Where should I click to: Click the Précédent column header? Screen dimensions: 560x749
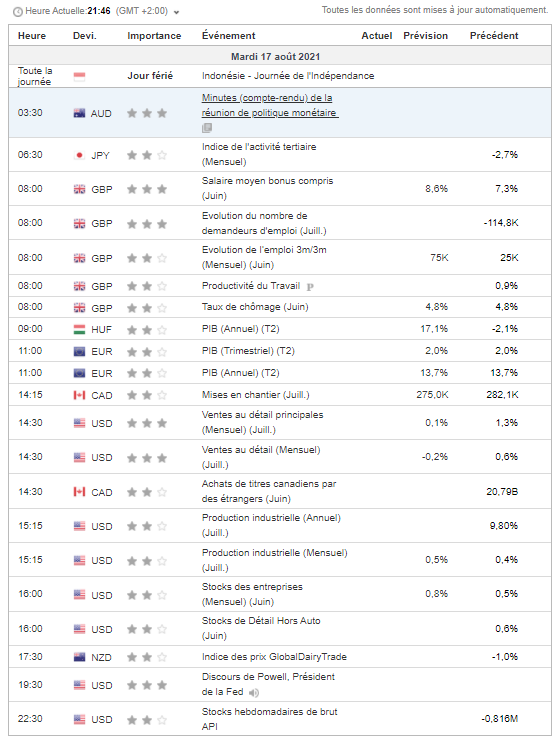point(494,36)
